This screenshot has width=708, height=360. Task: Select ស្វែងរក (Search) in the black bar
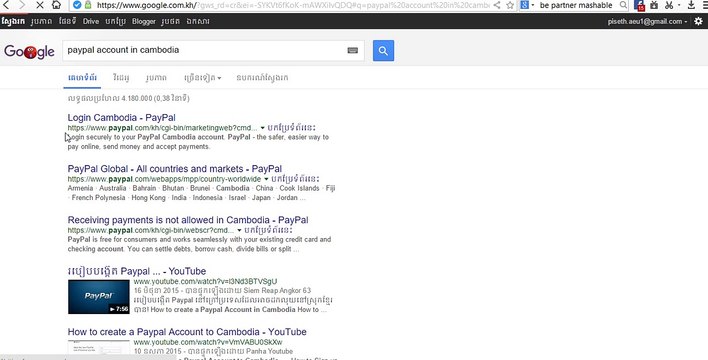click(13, 21)
